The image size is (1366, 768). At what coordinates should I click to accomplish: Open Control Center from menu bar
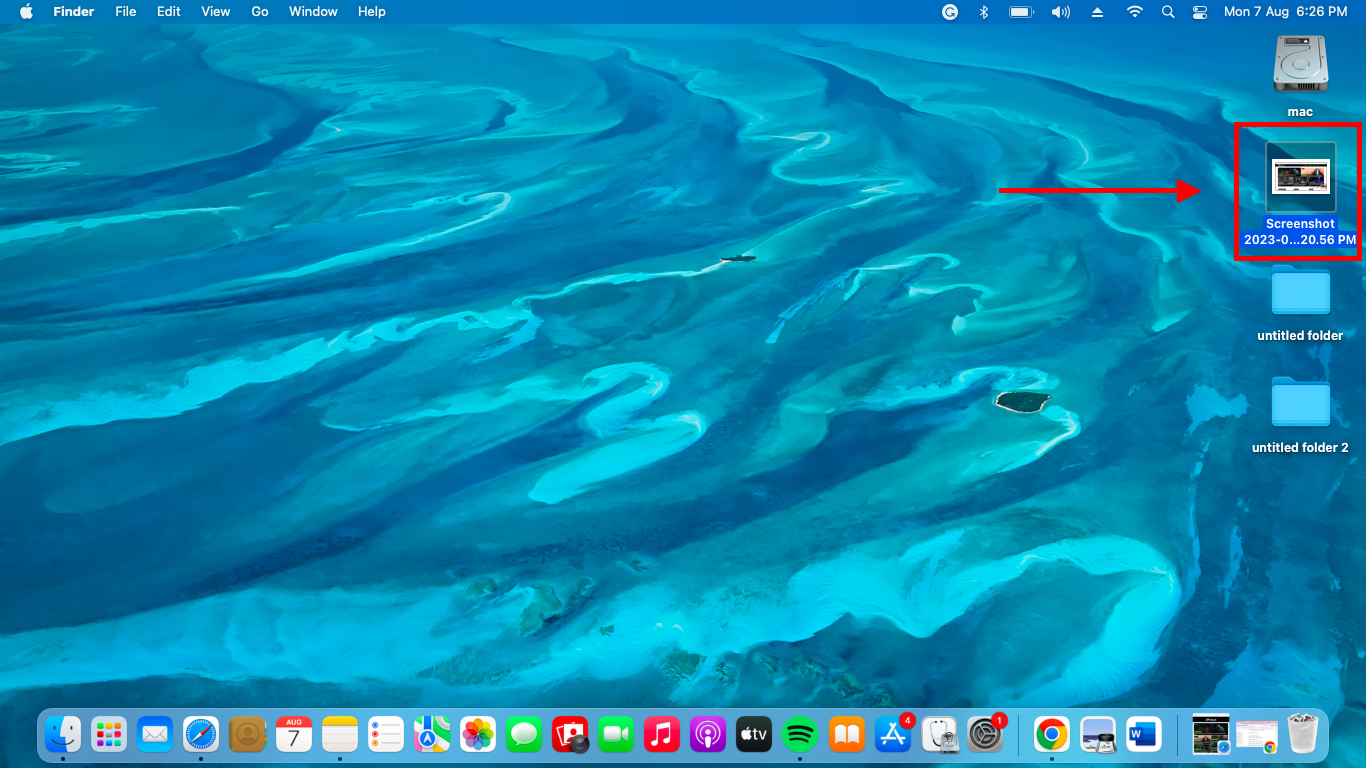(x=1201, y=11)
